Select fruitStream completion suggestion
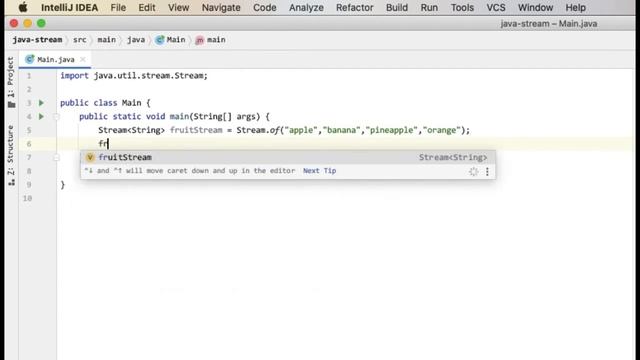Viewport: 640px width, 360px height. point(288,157)
